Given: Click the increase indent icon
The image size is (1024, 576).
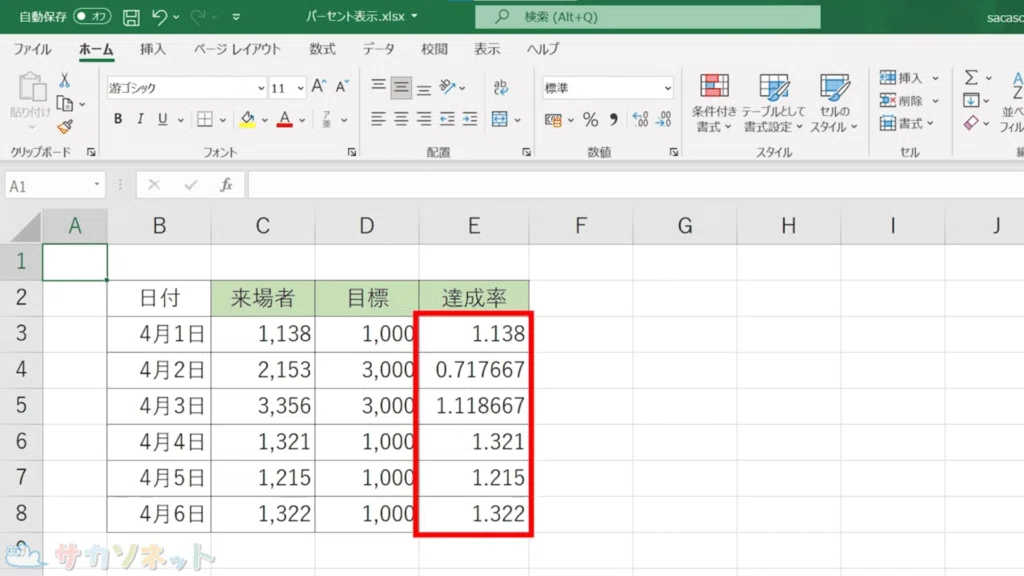Looking at the screenshot, I should click(470, 119).
